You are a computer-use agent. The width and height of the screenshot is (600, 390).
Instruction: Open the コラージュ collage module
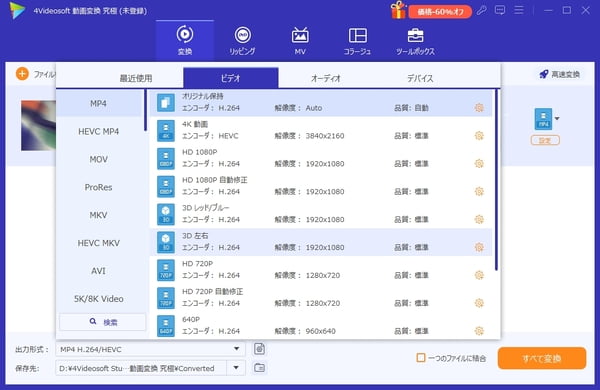tap(357, 41)
